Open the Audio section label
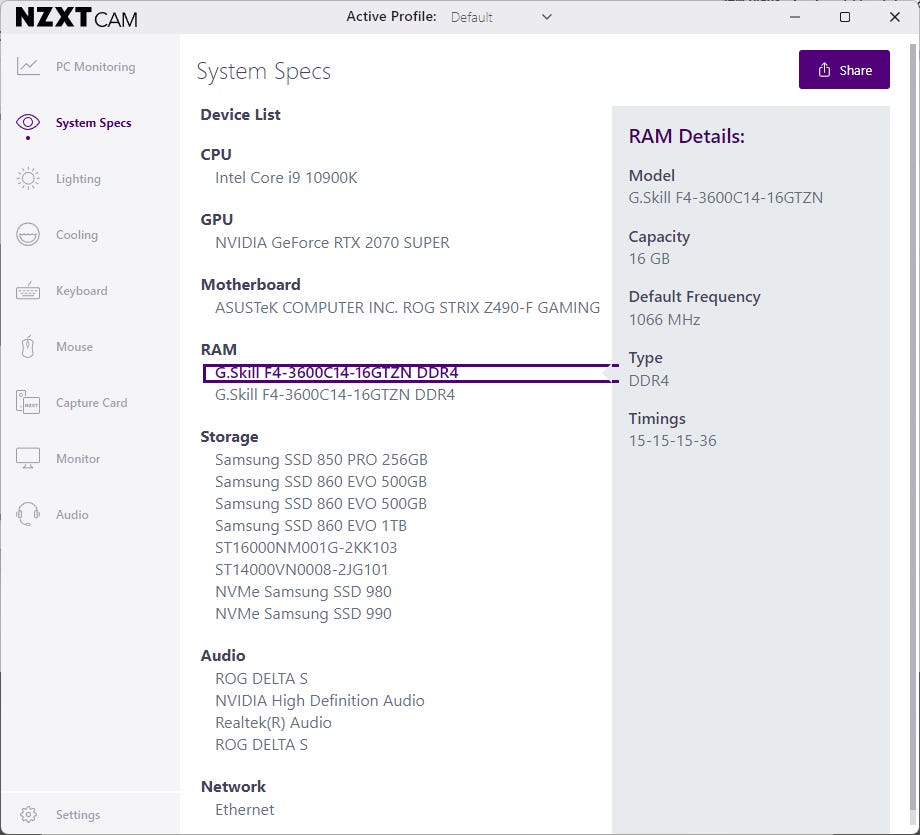Screen dimensions: 920x835 coord(72,515)
